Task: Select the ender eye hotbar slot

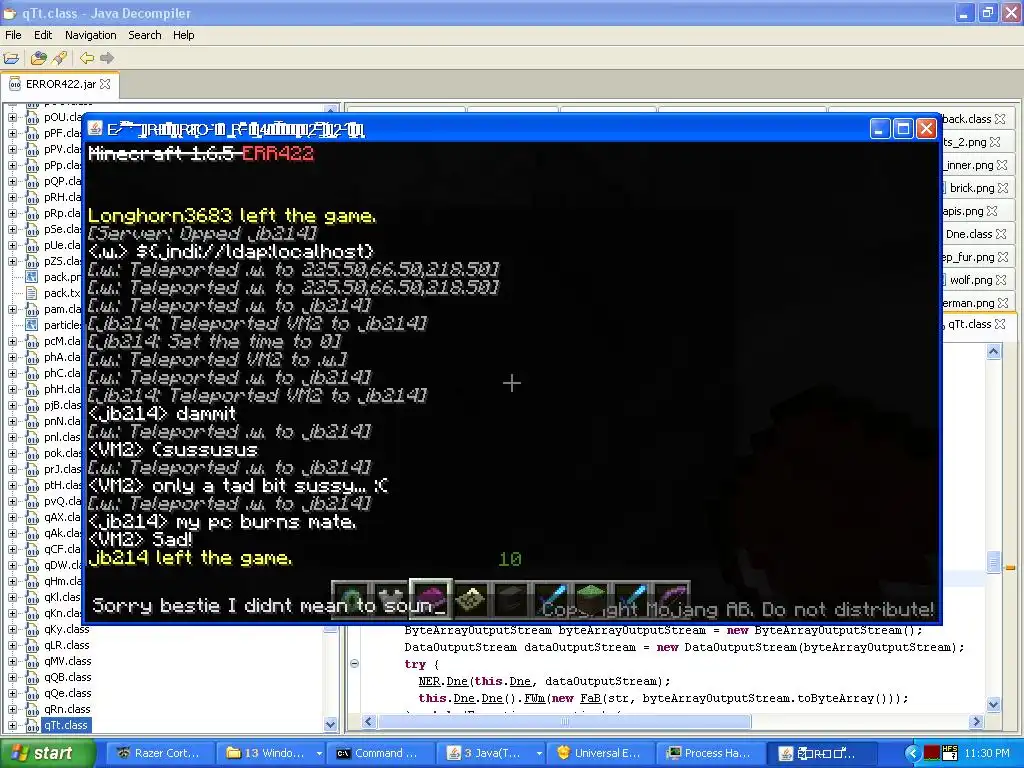Action: point(353,600)
